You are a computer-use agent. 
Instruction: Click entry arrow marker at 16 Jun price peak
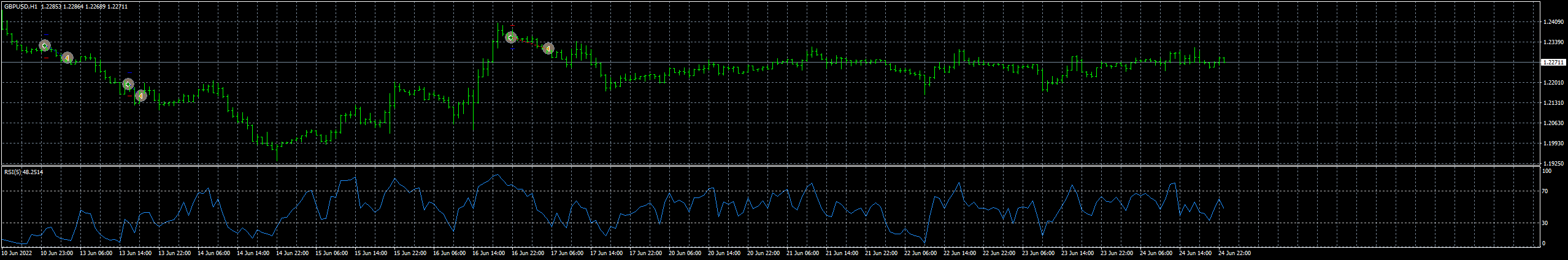511,37
